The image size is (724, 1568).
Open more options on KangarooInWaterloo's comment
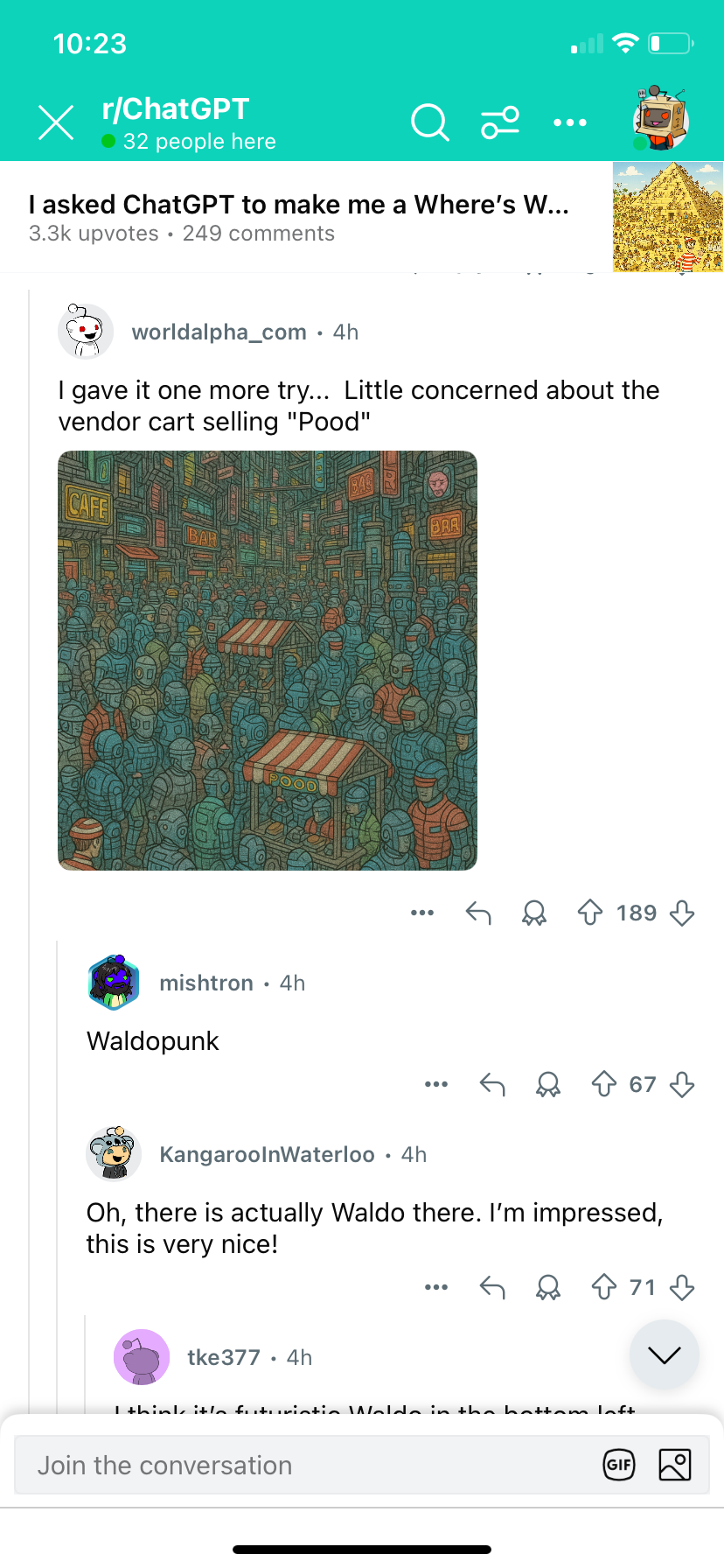pyautogui.click(x=436, y=1287)
